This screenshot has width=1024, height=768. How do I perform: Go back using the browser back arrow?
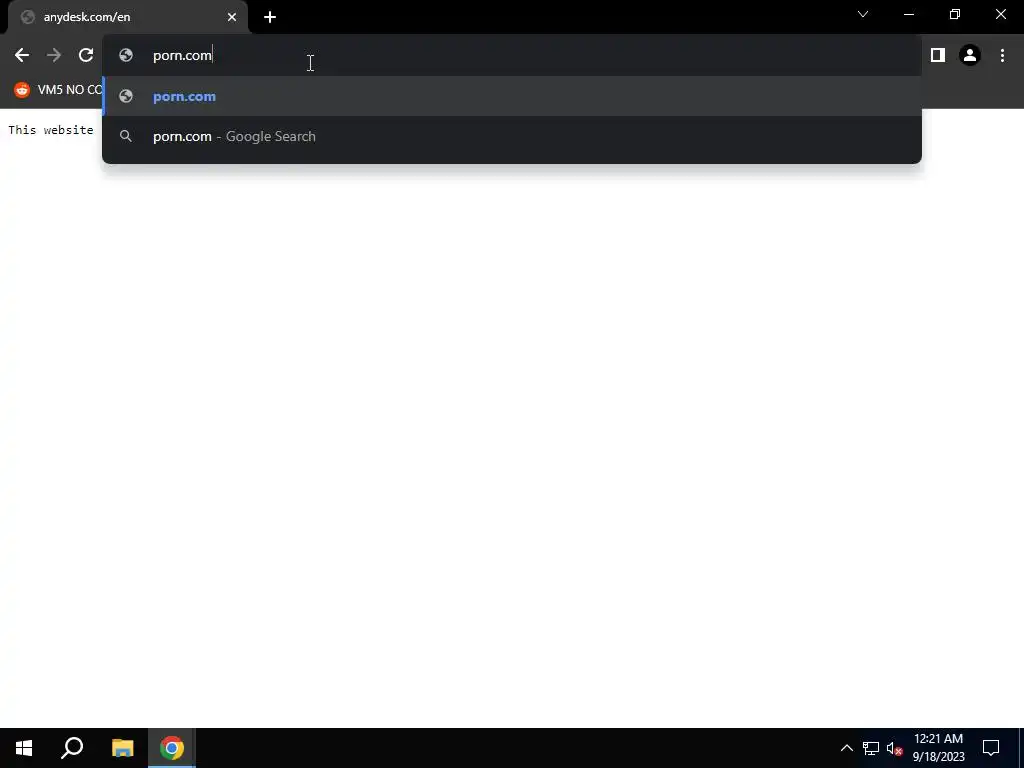22,56
